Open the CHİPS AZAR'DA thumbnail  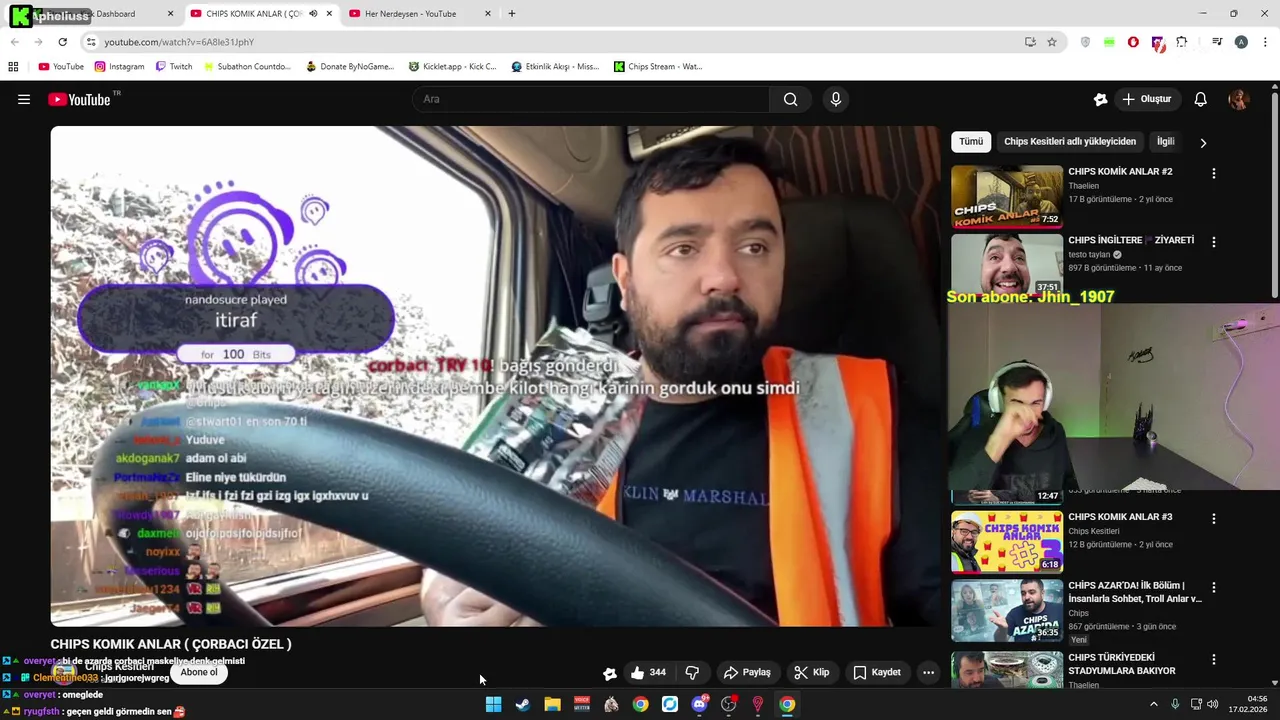1006,610
